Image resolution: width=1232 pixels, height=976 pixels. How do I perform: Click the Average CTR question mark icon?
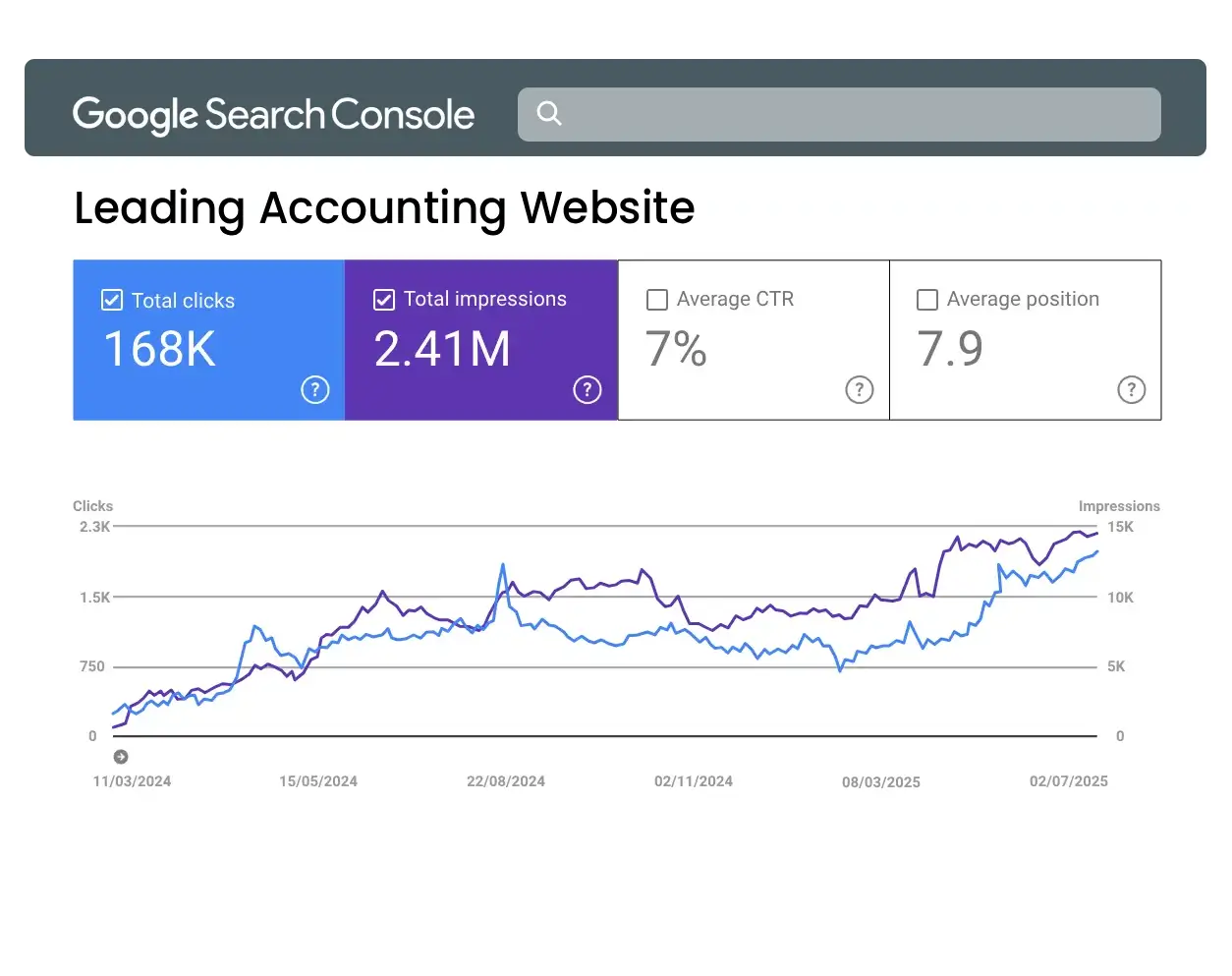[859, 389]
